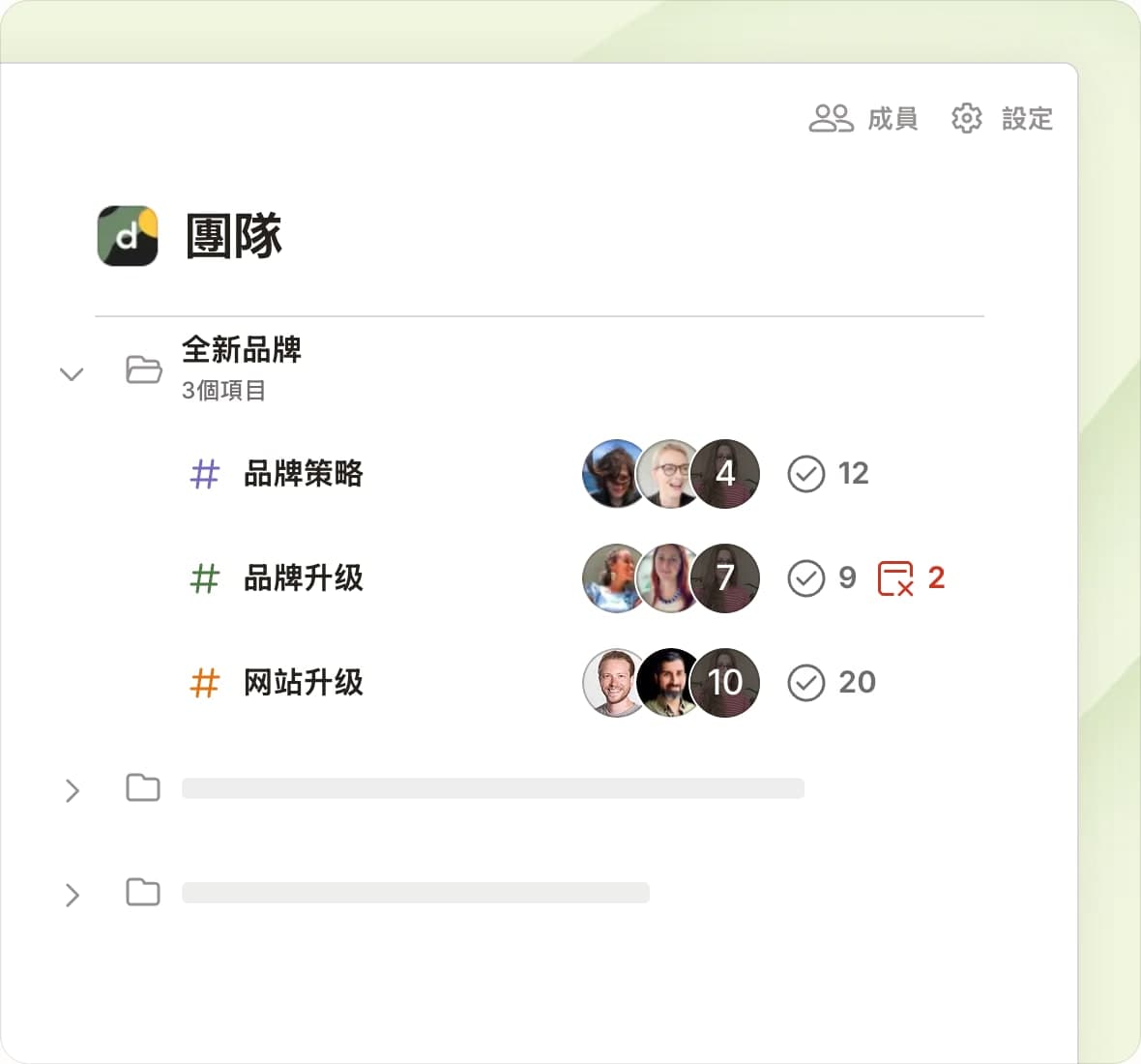Click the purple hash icon for 品牌策略
The height and width of the screenshot is (1064, 1141).
click(205, 474)
